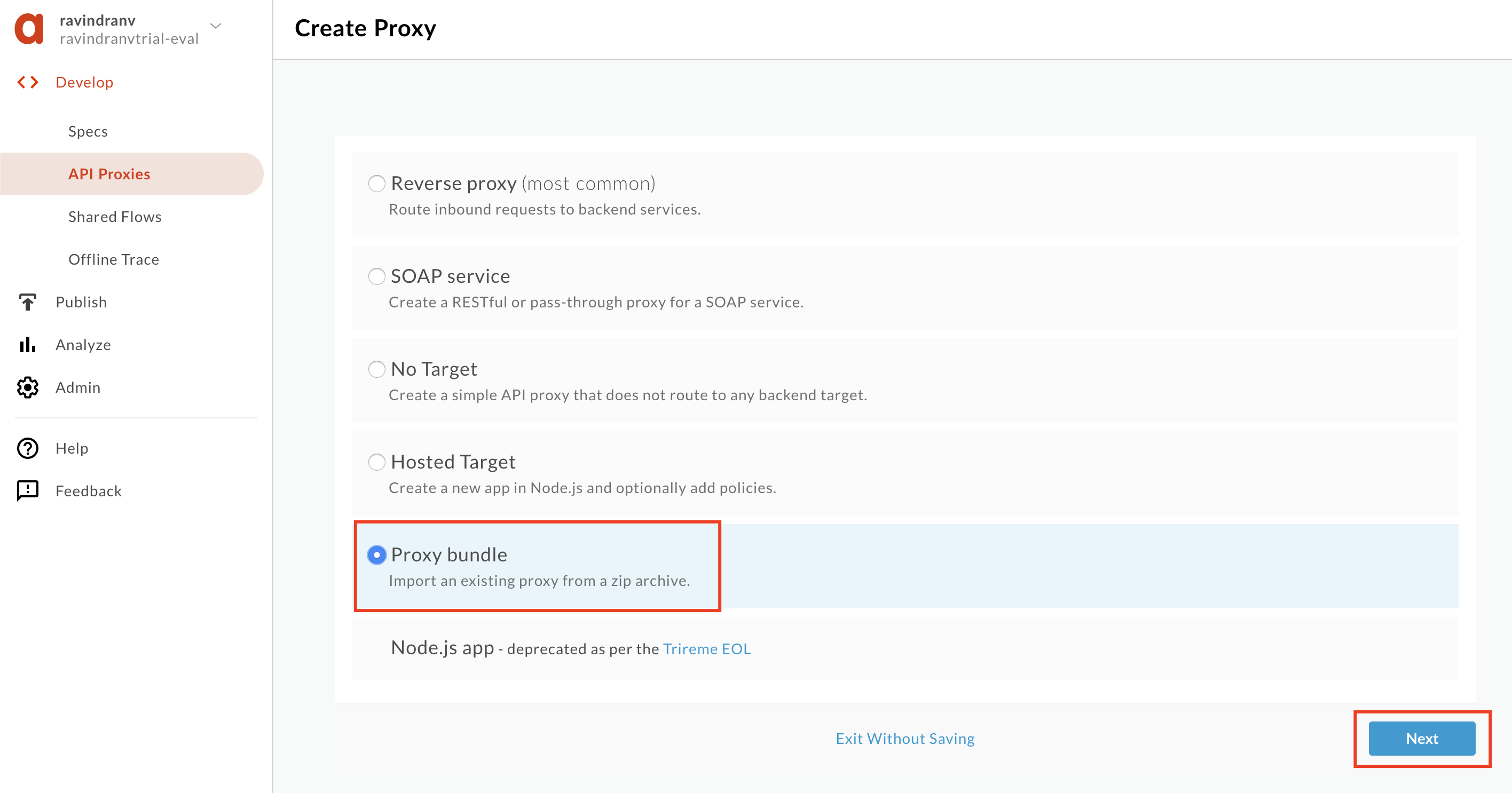Open the Specs menu item
Image resolution: width=1512 pixels, height=793 pixels.
[x=88, y=131]
